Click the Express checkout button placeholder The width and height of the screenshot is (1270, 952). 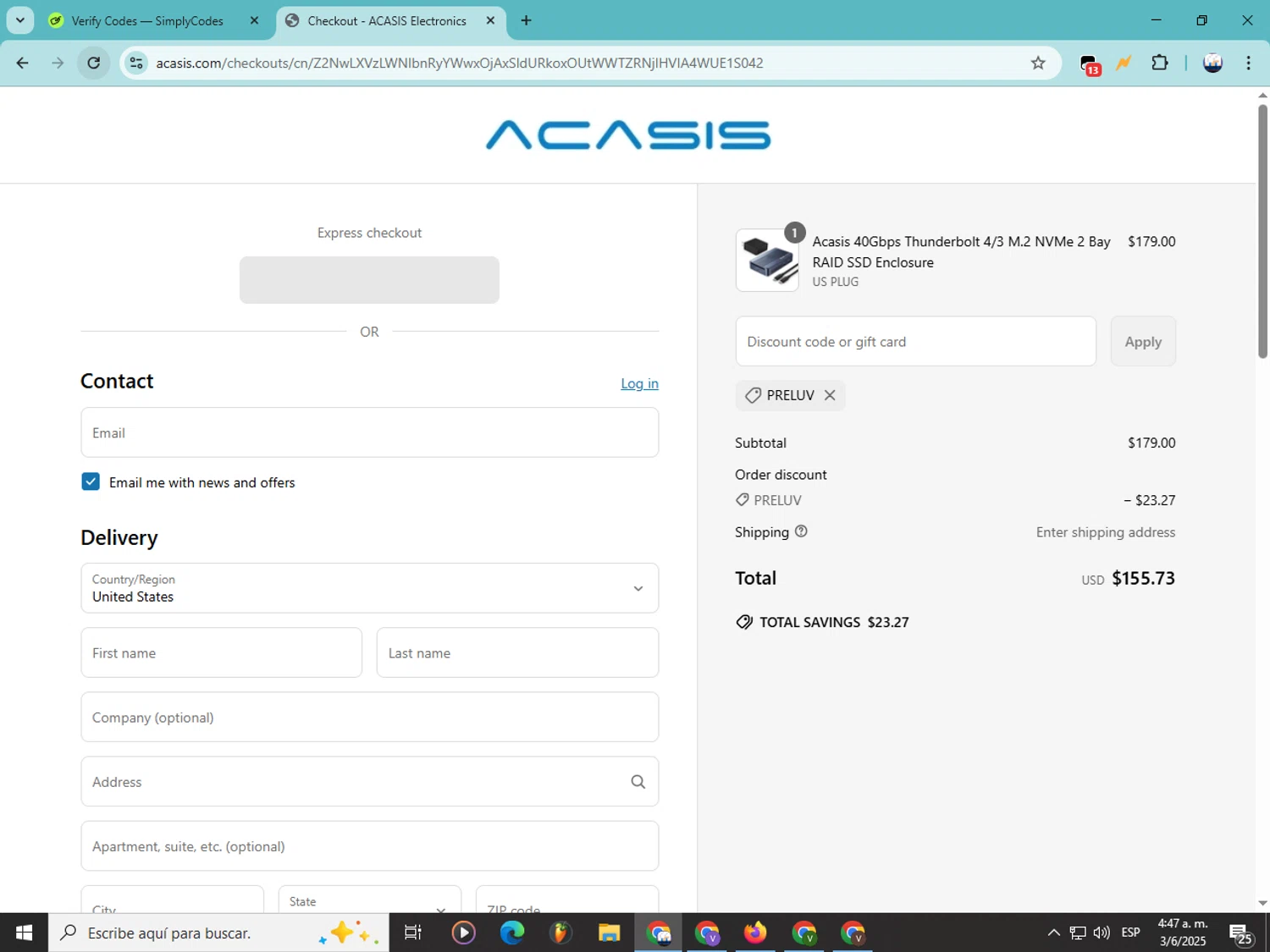369,280
